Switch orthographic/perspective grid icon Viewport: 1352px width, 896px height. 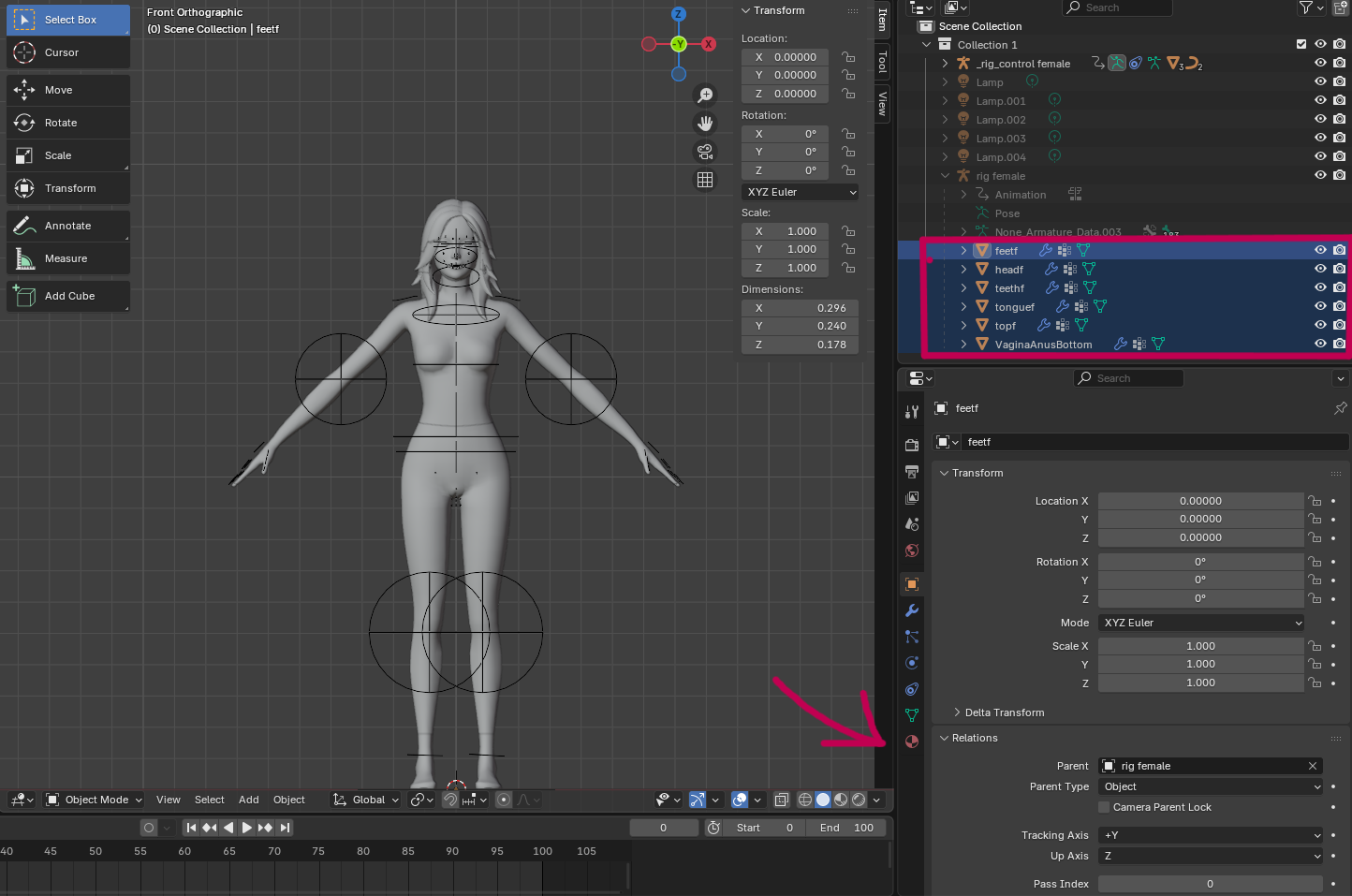[x=705, y=180]
